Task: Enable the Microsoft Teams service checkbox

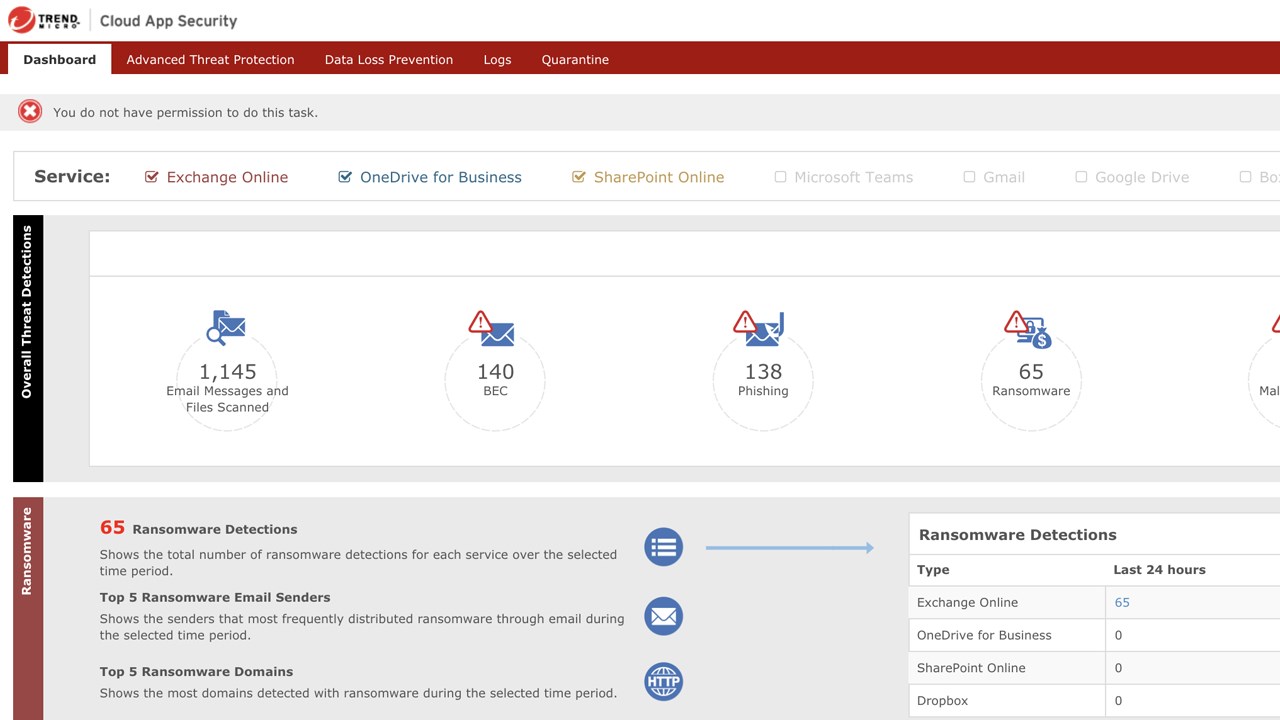Action: pos(780,177)
